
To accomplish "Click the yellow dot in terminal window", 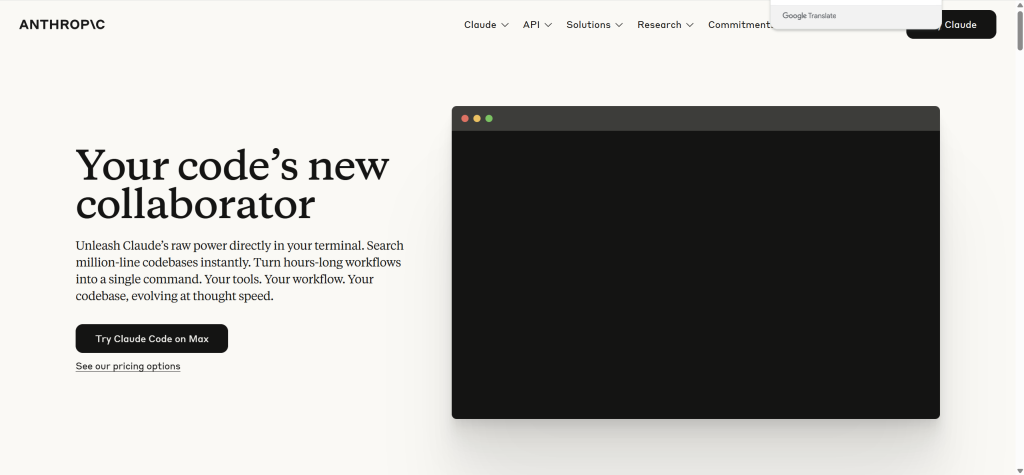I will 477,118.
